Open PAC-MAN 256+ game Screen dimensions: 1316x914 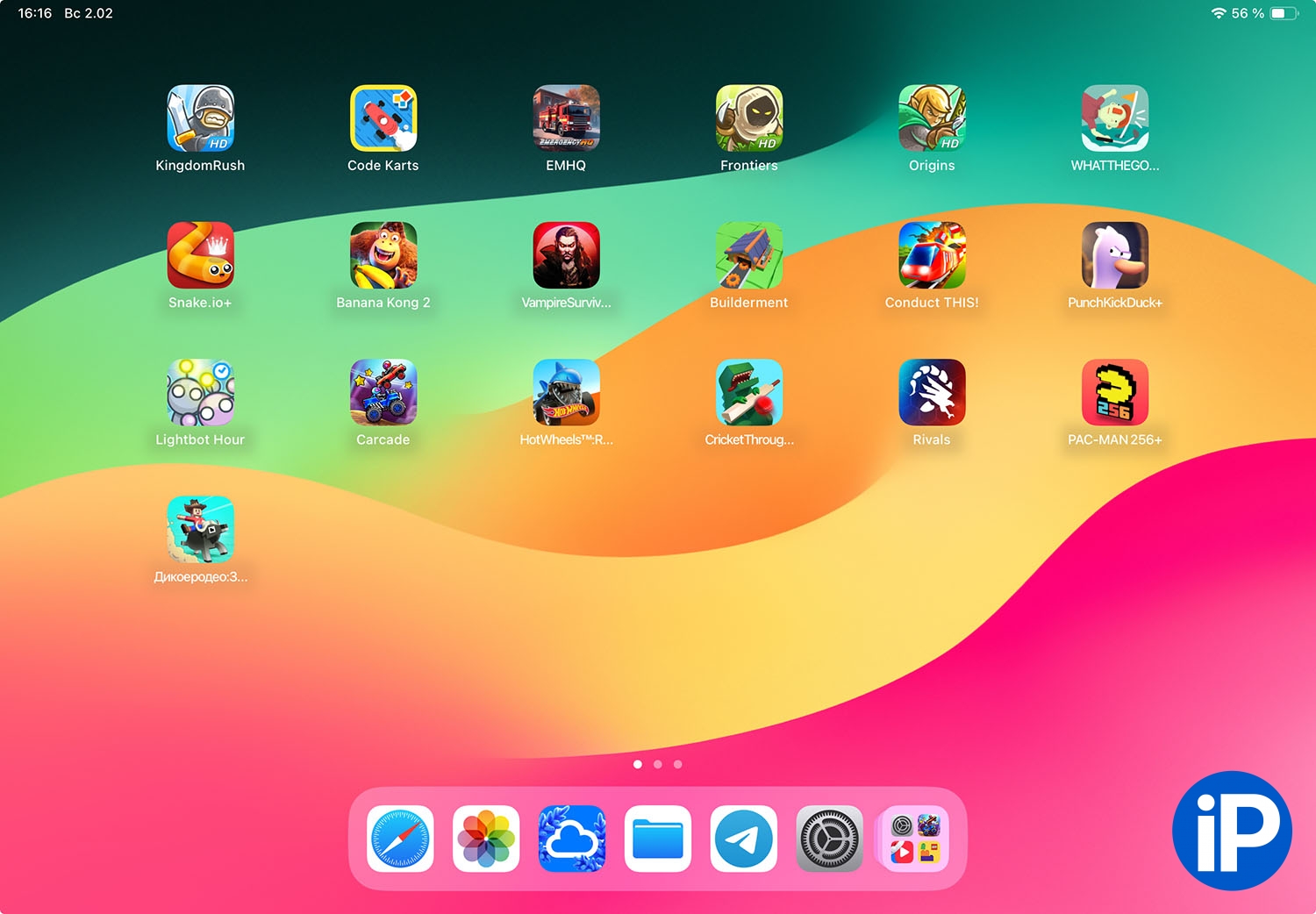[1114, 392]
